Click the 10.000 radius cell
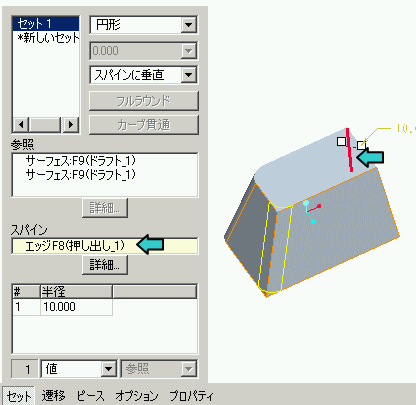The width and height of the screenshot is (416, 405). click(76, 307)
